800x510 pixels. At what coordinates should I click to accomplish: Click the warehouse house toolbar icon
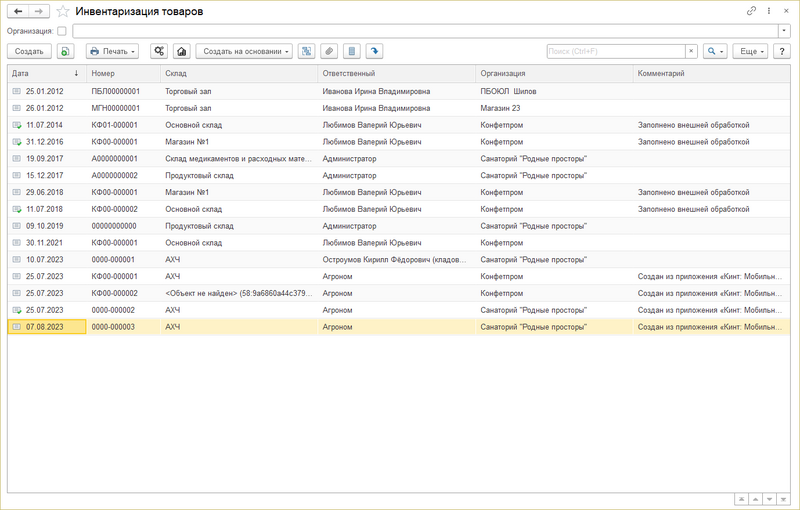pyautogui.click(x=182, y=51)
